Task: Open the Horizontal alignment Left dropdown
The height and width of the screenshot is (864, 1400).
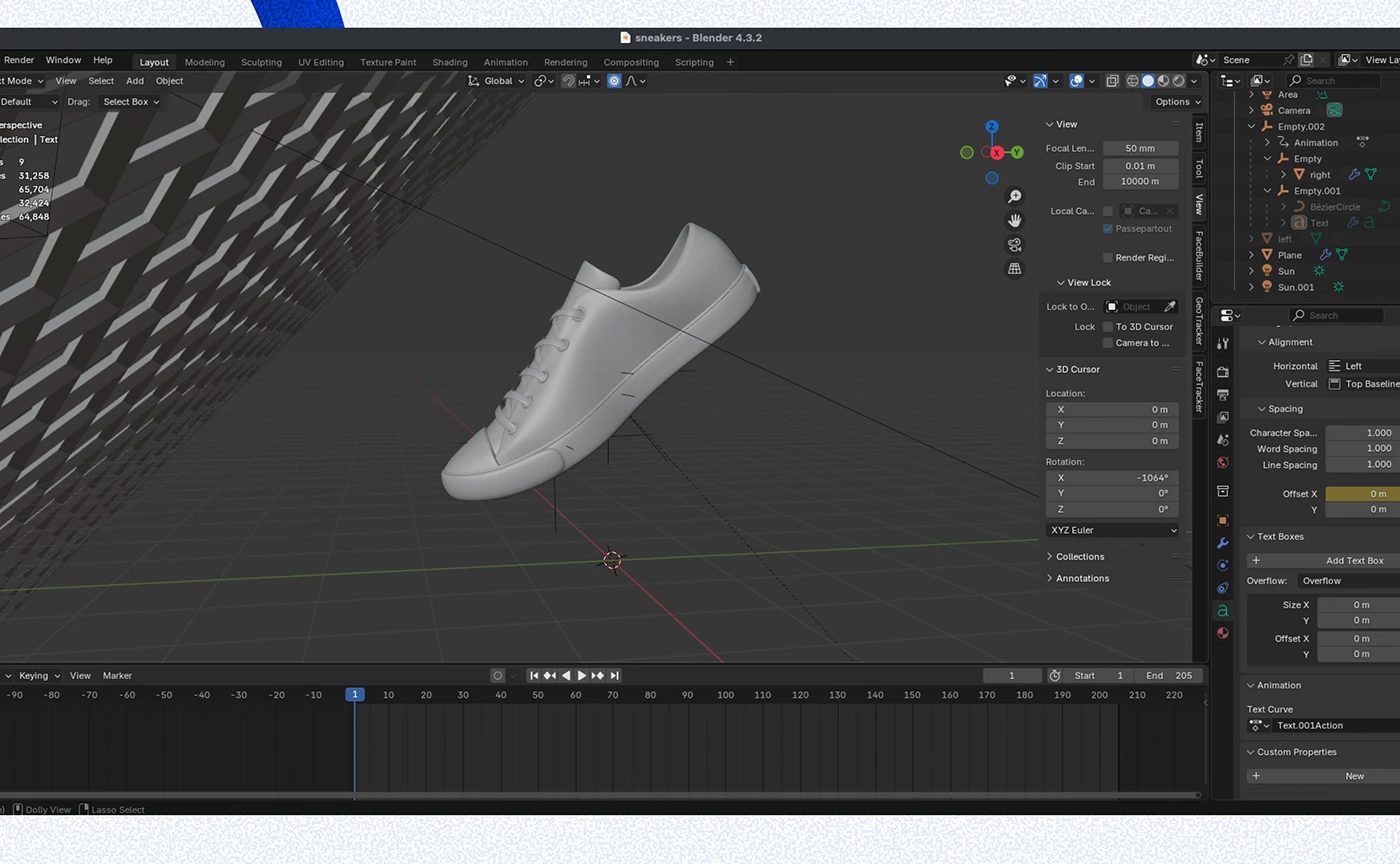Action: [1363, 366]
